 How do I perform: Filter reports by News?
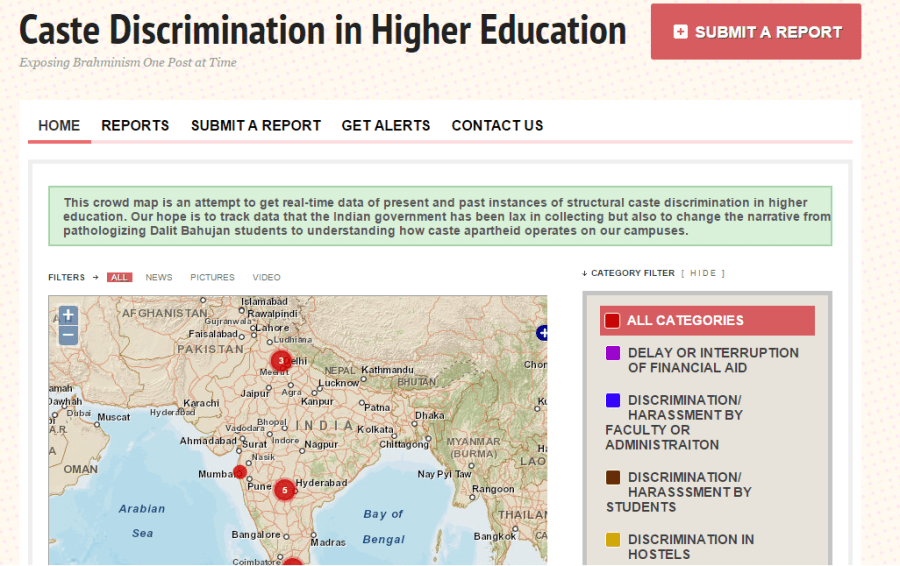click(159, 277)
